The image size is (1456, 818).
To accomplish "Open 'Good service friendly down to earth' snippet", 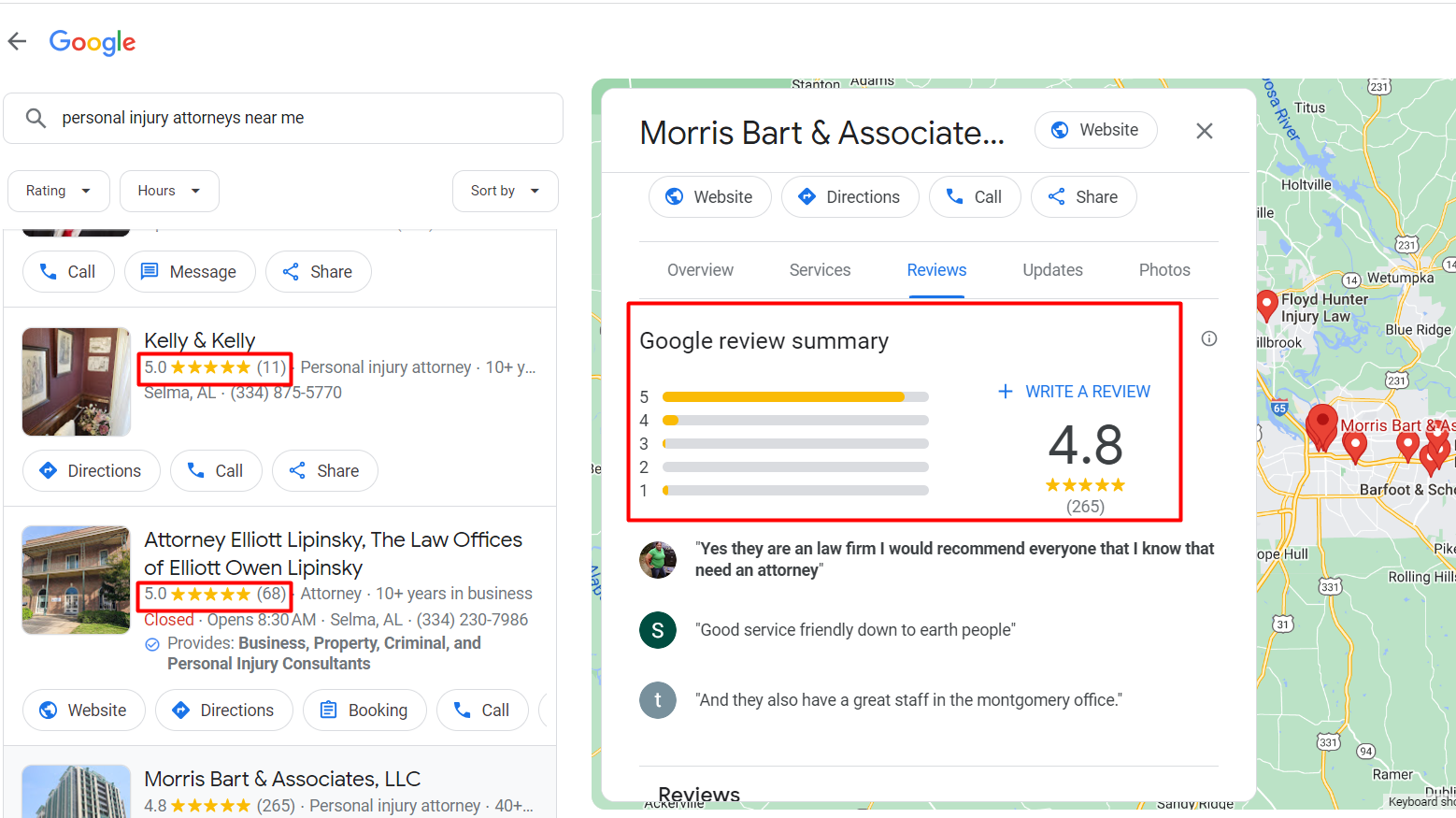I will pos(855,630).
